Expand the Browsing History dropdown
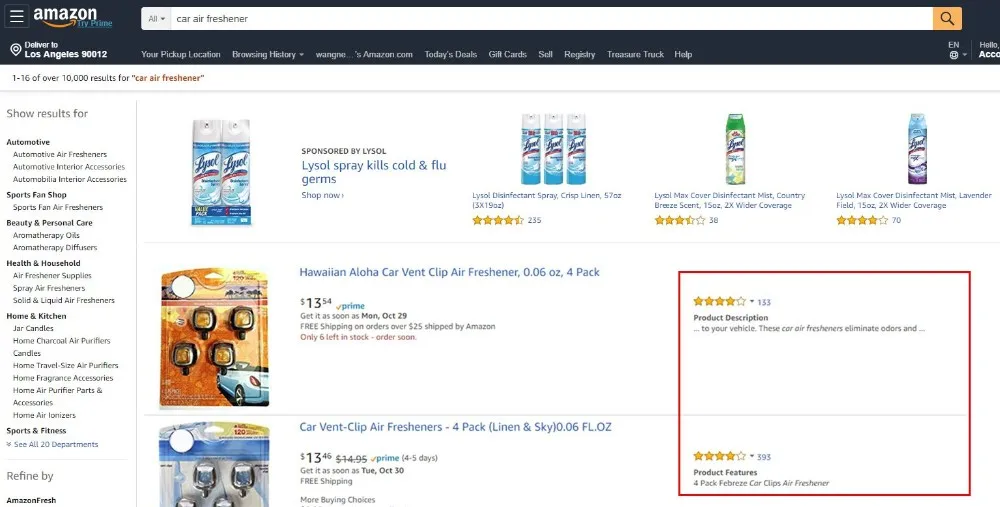This screenshot has height=507, width=1000. click(x=268, y=55)
